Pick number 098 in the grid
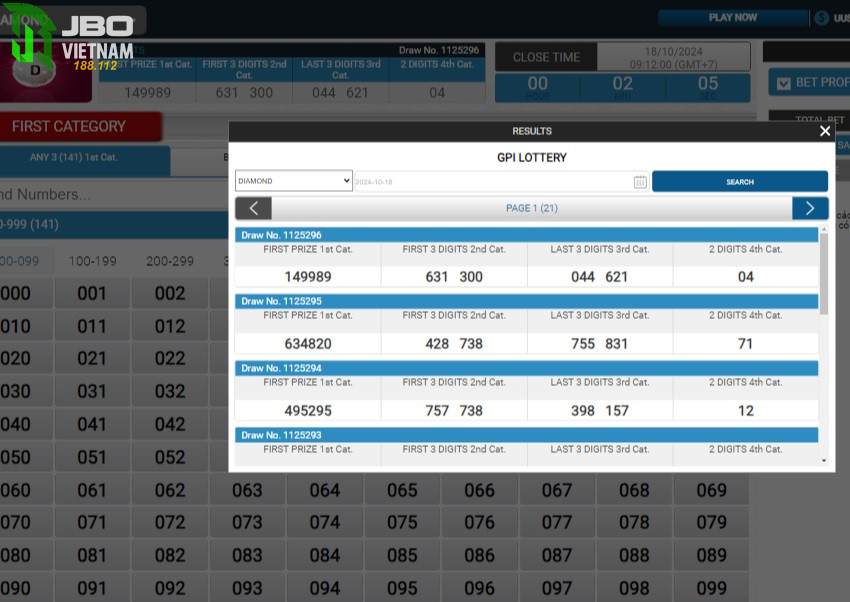 634,588
